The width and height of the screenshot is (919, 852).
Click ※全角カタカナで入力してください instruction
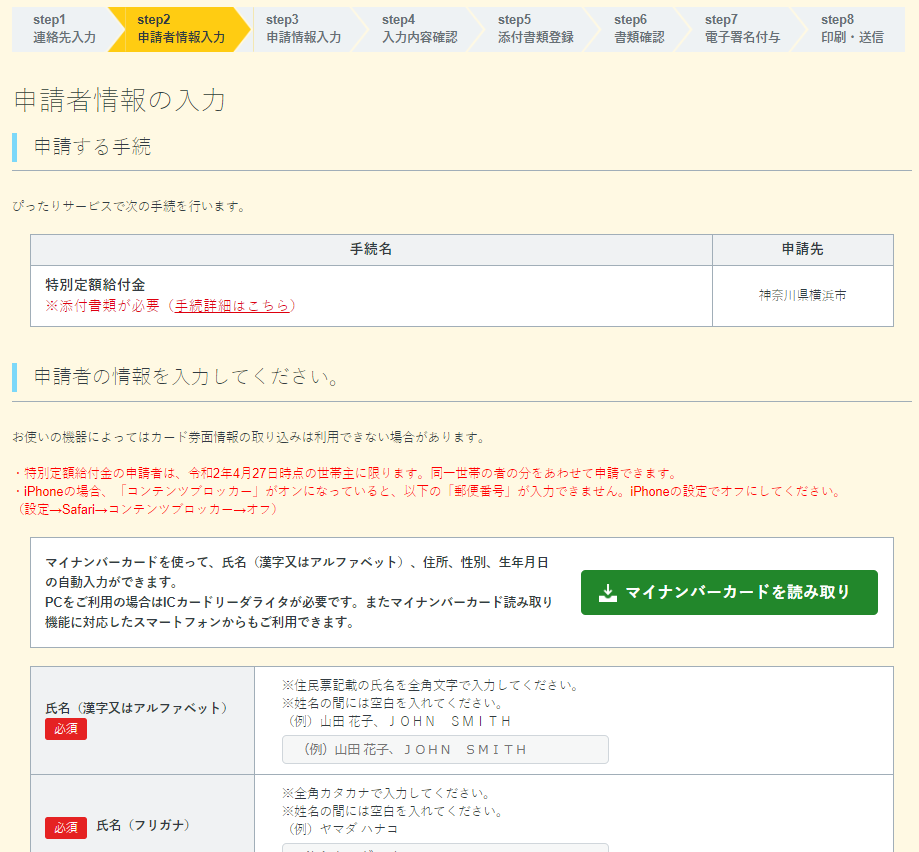pos(386,793)
